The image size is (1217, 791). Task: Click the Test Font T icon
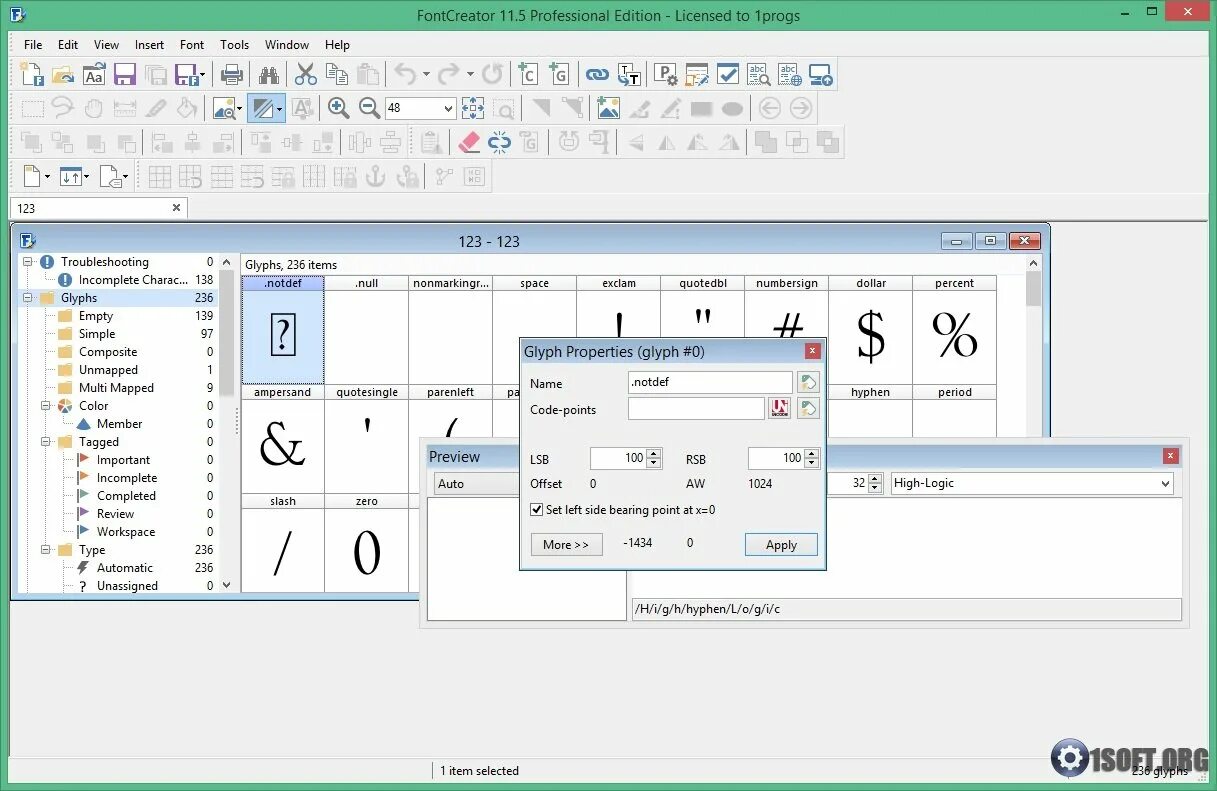[x=628, y=74]
